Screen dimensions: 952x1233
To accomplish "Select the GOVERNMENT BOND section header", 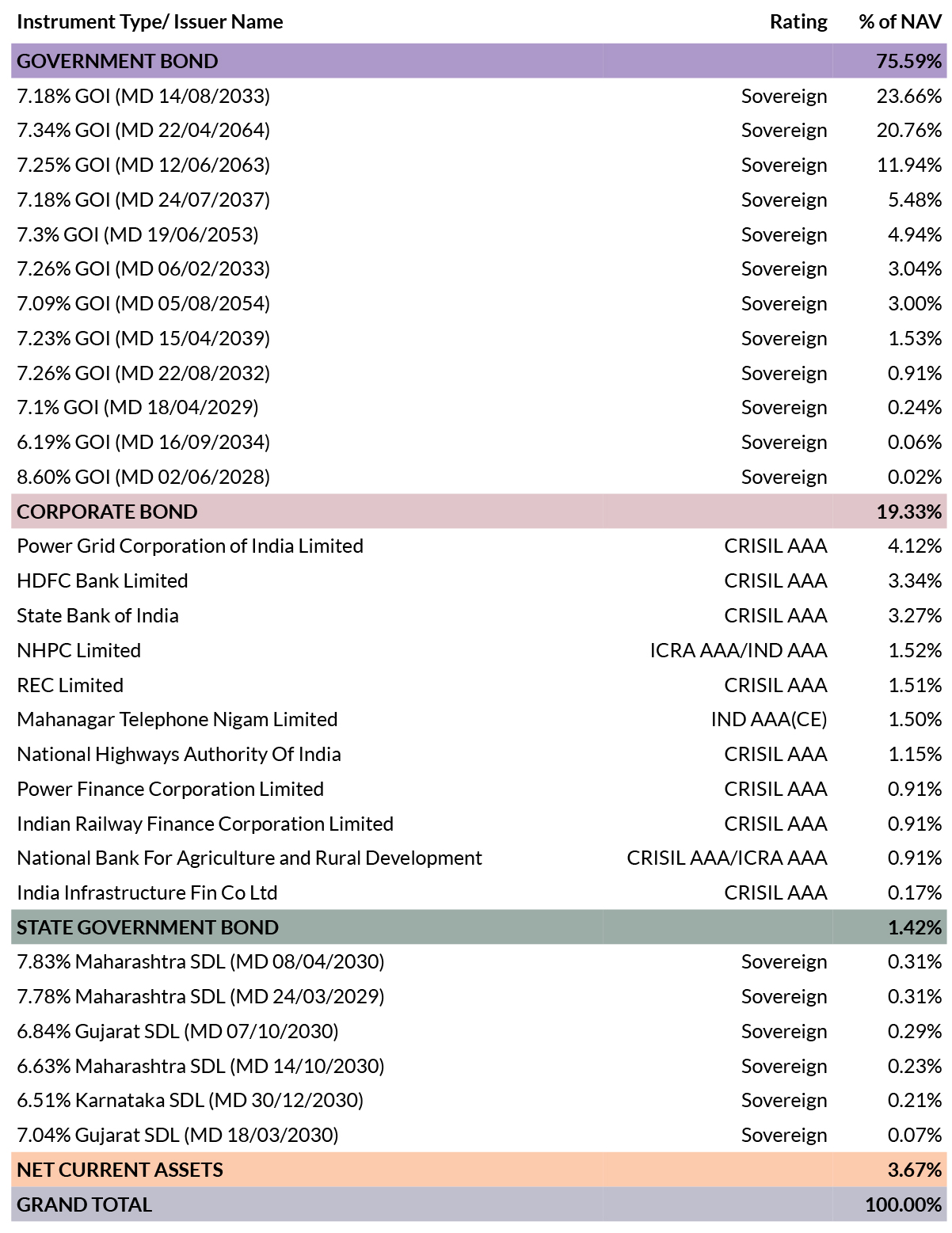I will (478, 61).
